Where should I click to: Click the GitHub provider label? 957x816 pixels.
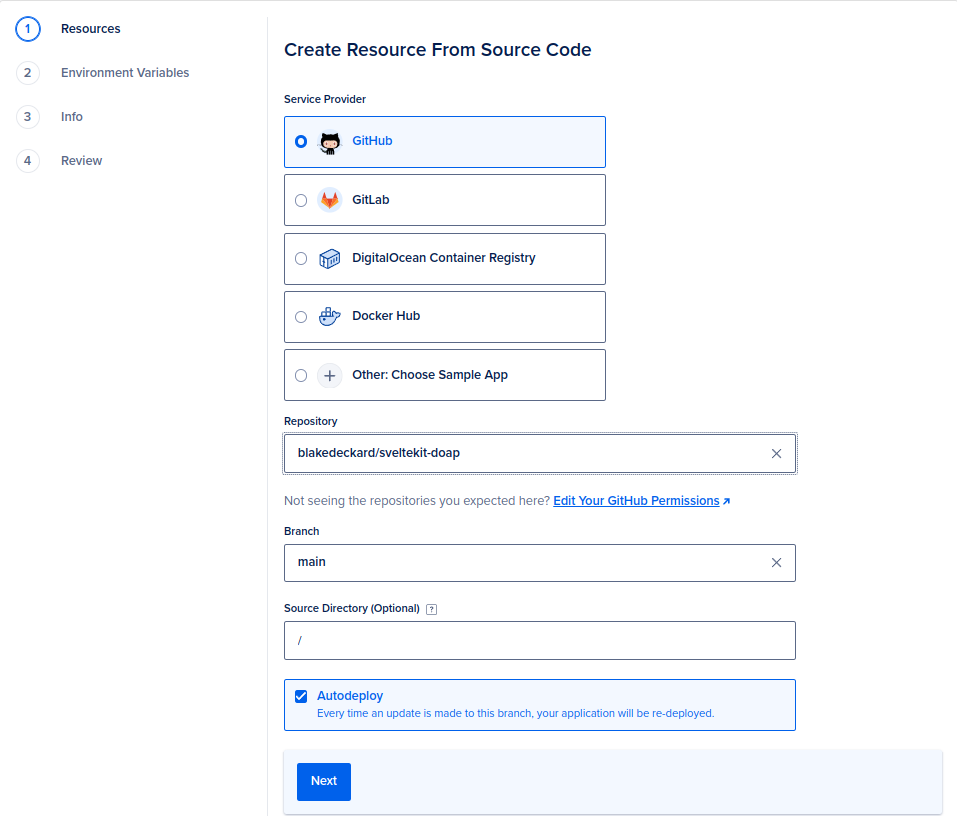[372, 141]
